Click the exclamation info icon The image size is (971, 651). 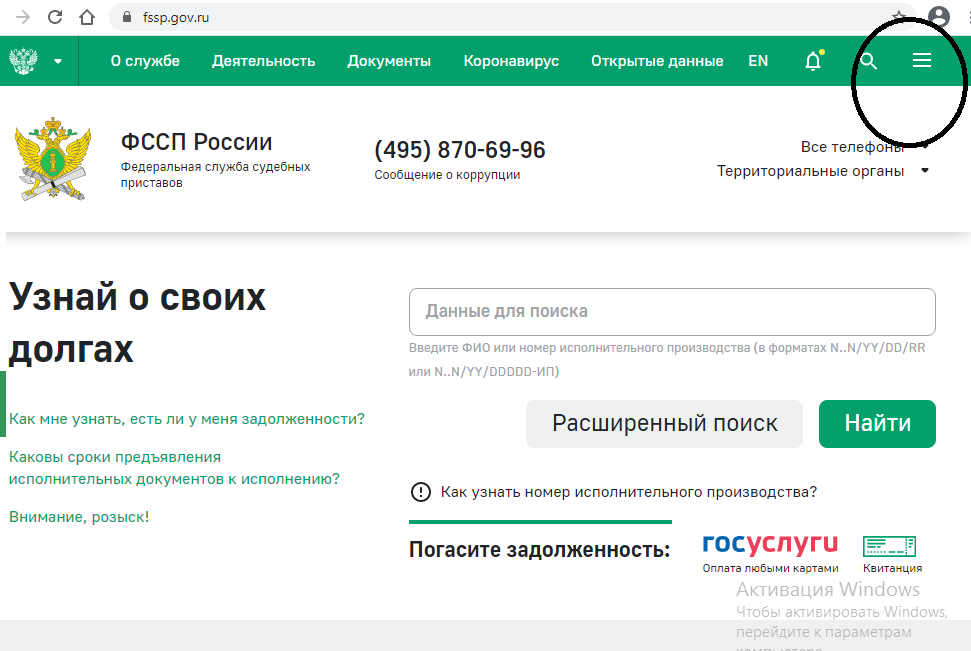[x=420, y=492]
